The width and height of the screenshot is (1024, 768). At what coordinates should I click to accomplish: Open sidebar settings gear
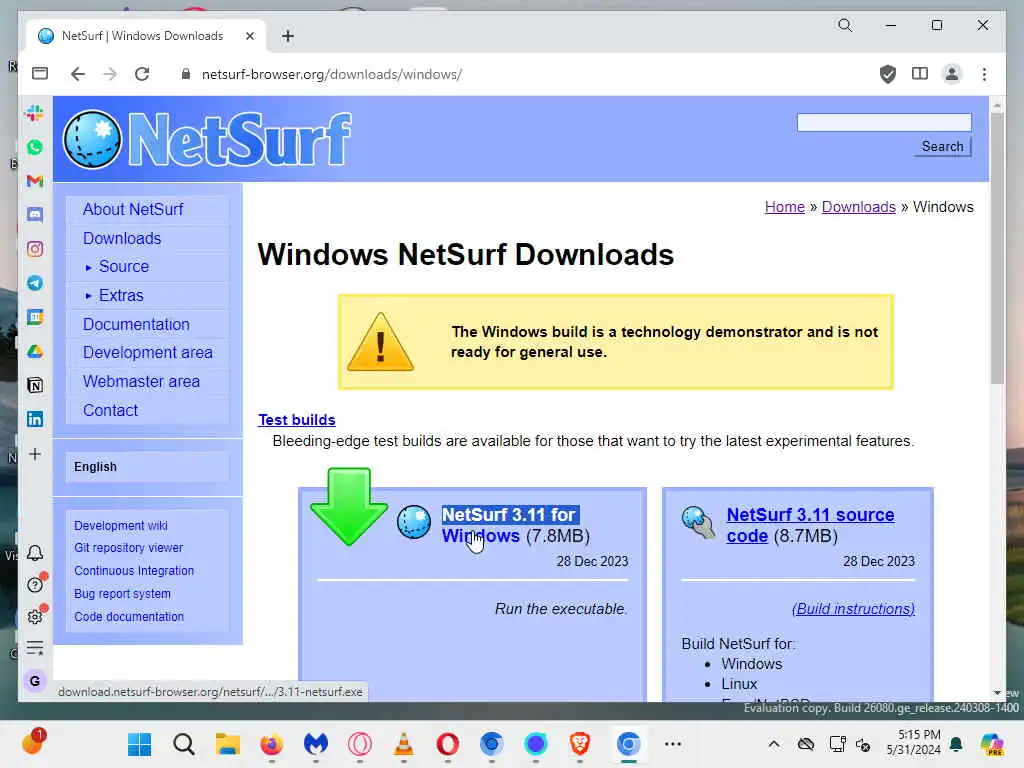click(35, 616)
